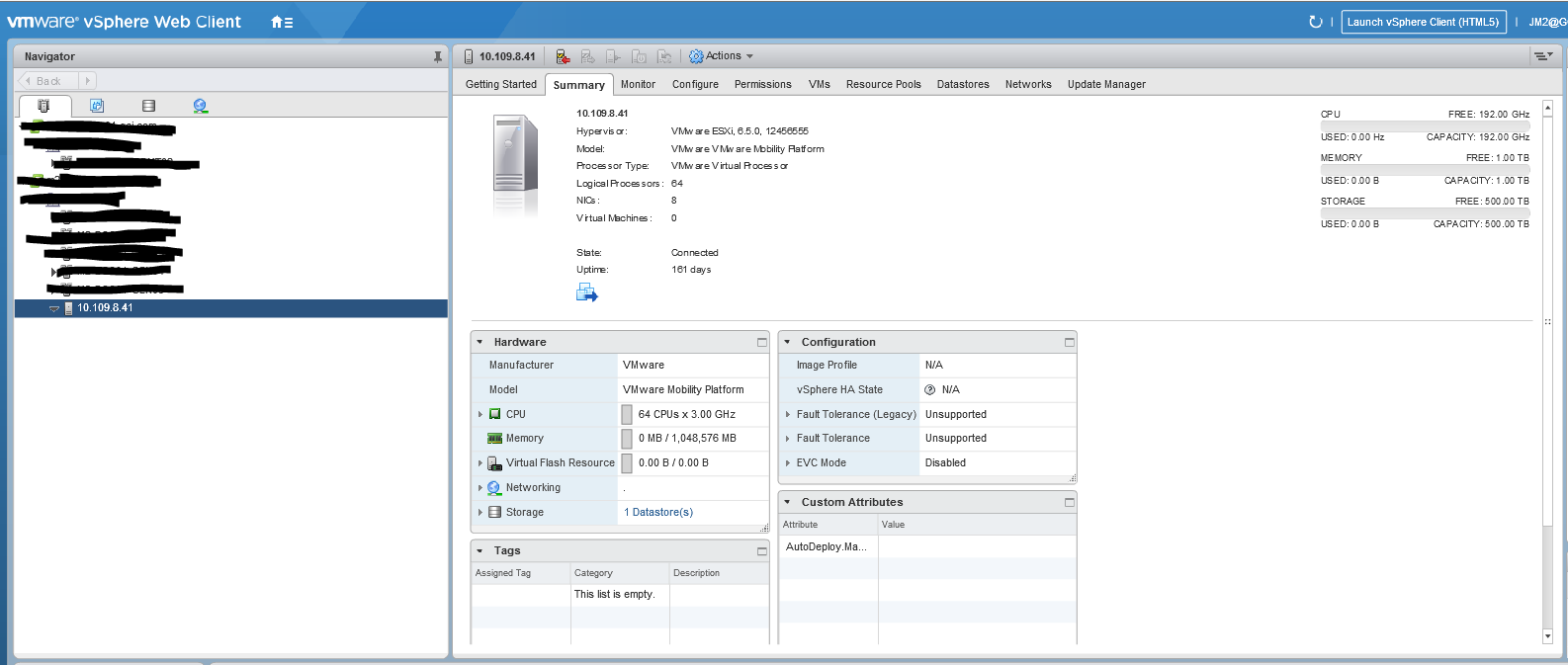This screenshot has width=1568, height=665.
Task: Expand the Fault Tolerance row
Action: click(788, 438)
